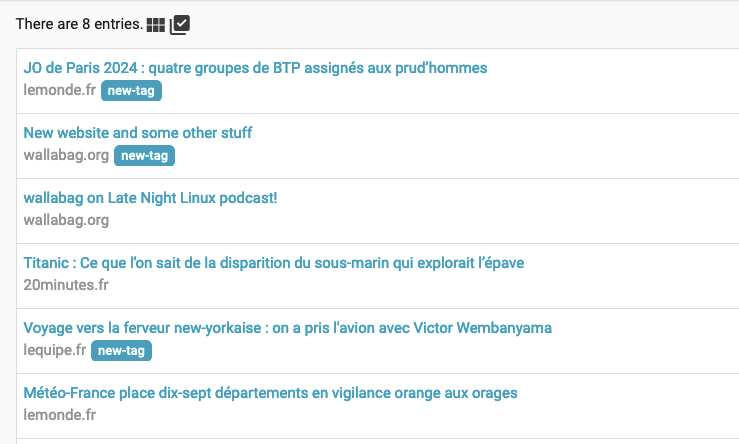
Task: Visit the 20minutes.fr source link
Action: [66, 285]
